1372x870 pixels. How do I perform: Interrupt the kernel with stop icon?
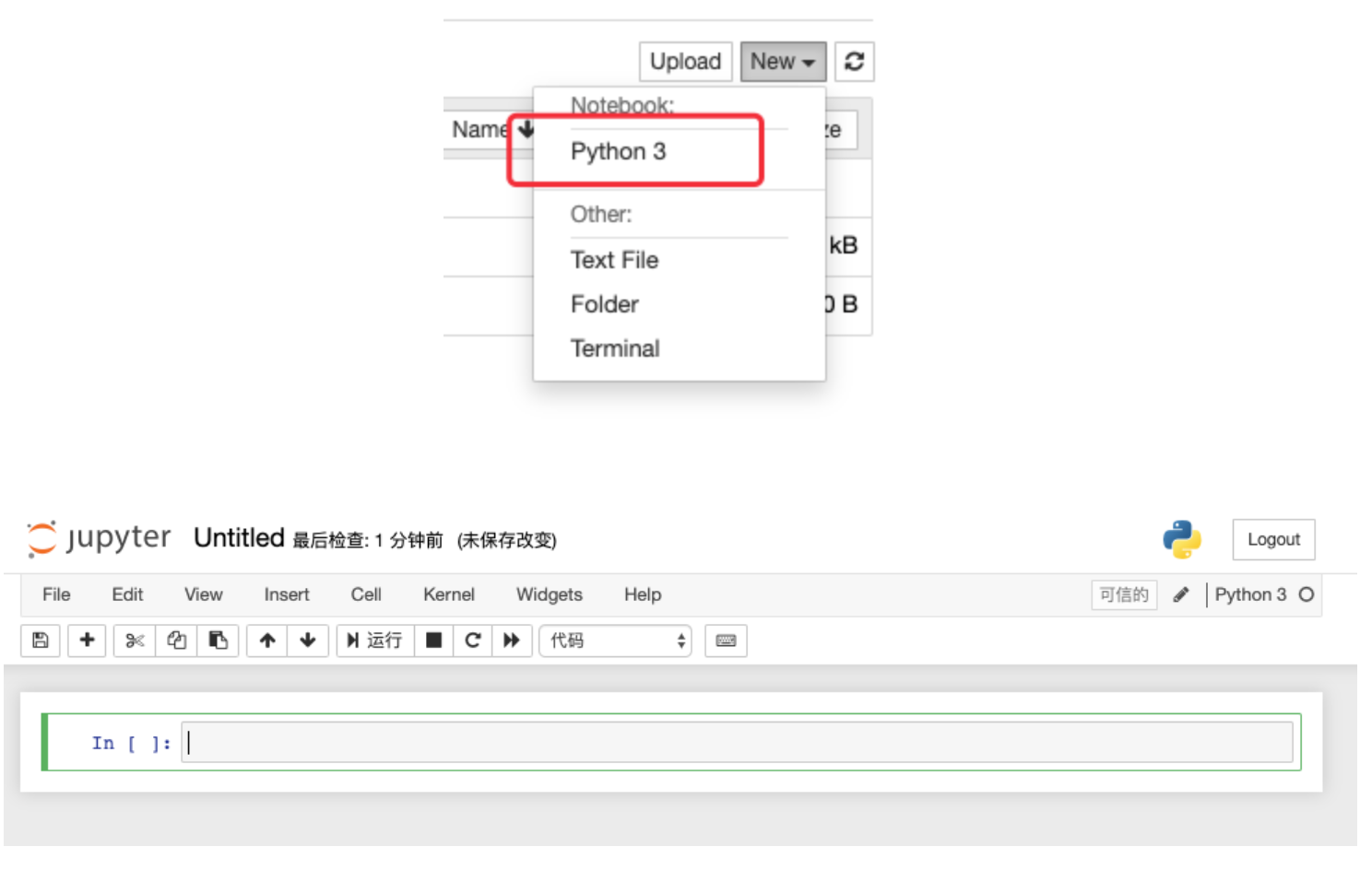(x=433, y=641)
